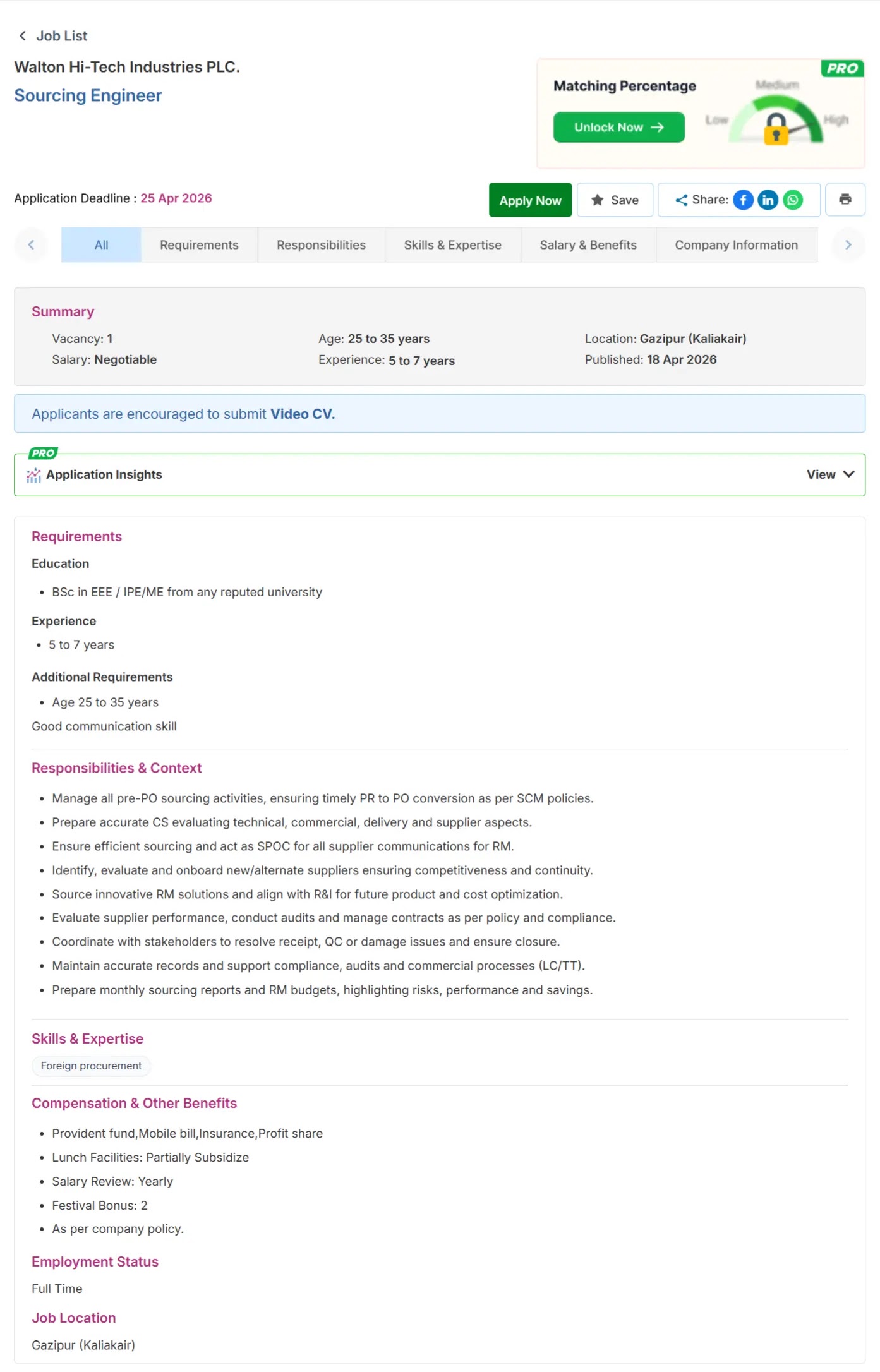Go back using Job List chevron
This screenshot has height=1372, width=880.
[x=23, y=36]
